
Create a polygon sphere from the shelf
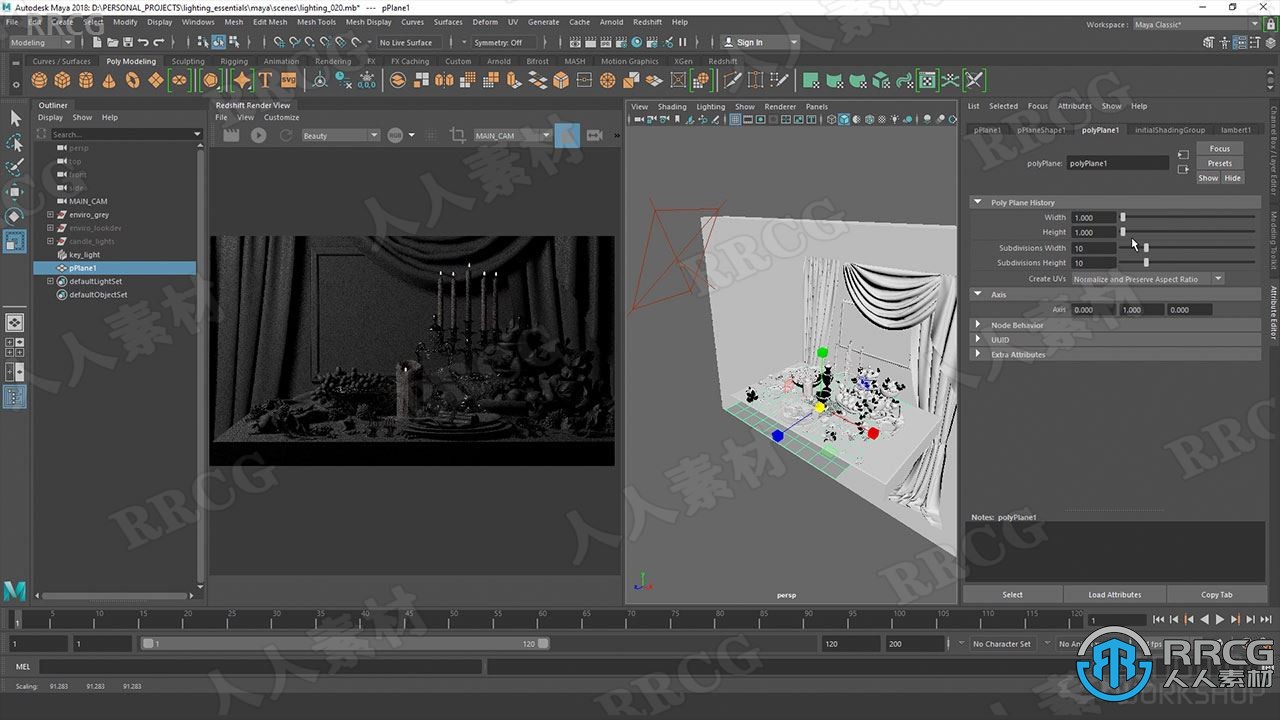click(39, 81)
